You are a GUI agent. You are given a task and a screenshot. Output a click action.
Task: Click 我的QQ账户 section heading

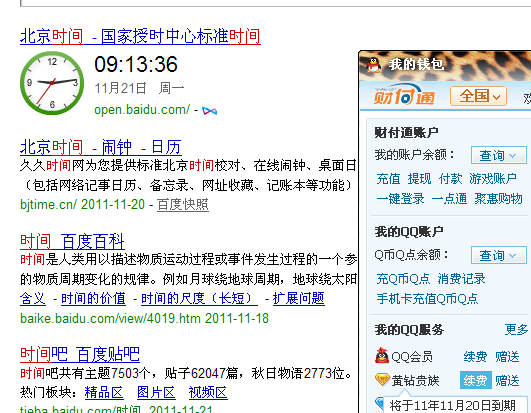(x=409, y=232)
